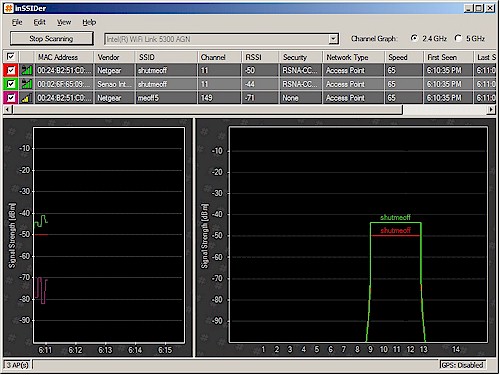
Task: Click the horizontal scrollbar left arrow
Action: pyautogui.click(x=8, y=109)
